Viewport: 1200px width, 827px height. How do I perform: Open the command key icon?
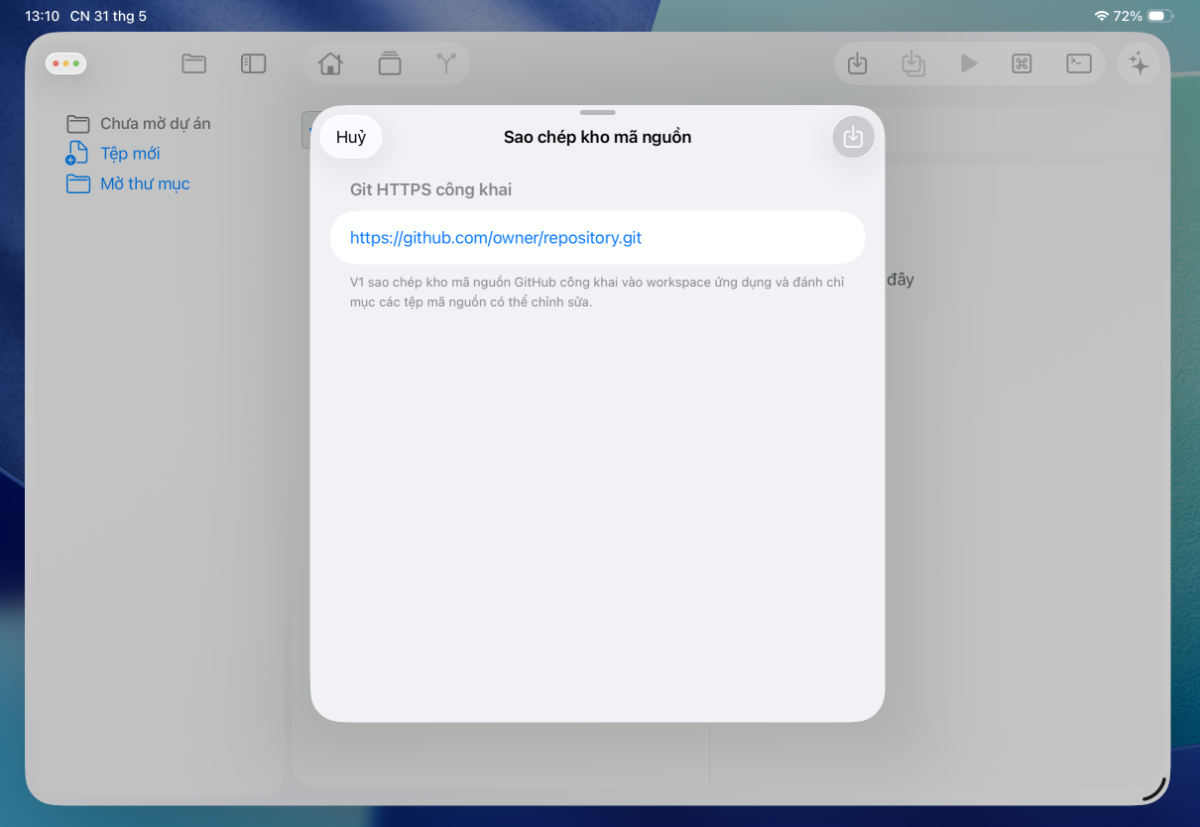(x=1022, y=64)
